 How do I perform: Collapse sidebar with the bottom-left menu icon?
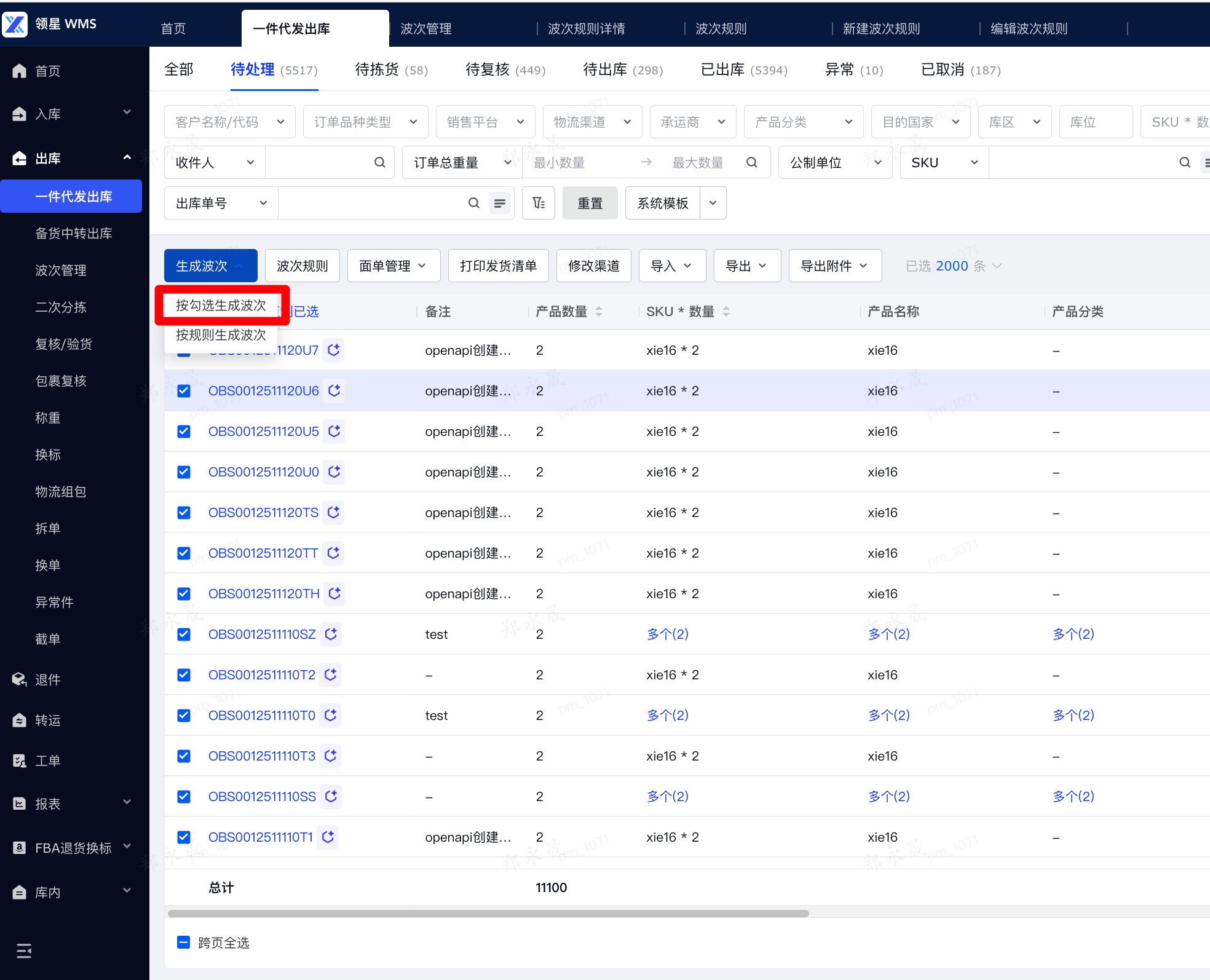pyautogui.click(x=24, y=951)
